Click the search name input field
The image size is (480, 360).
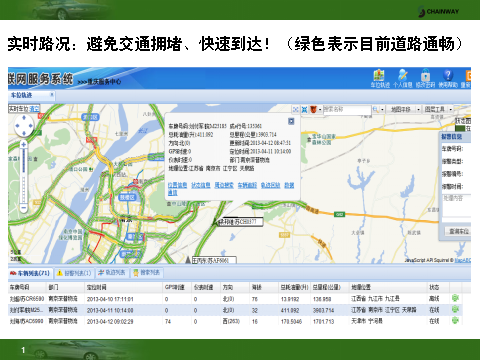point(347,109)
